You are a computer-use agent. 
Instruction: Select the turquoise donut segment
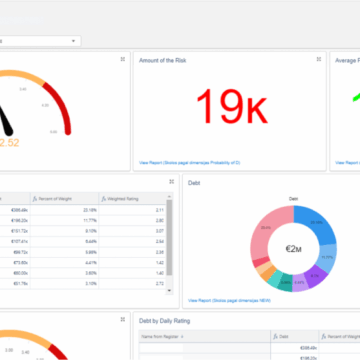[274, 278]
